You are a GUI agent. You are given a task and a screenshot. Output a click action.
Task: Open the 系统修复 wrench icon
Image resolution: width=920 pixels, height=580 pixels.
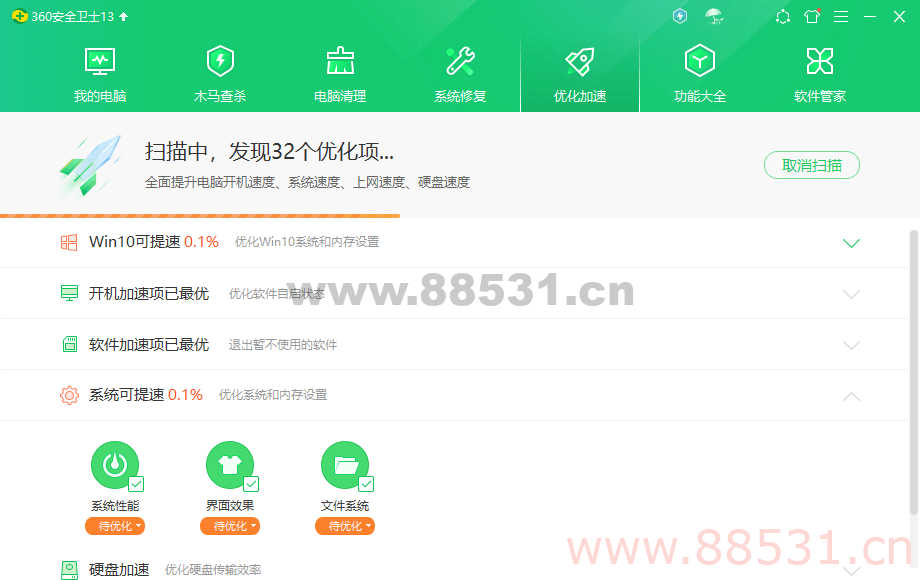coord(460,61)
